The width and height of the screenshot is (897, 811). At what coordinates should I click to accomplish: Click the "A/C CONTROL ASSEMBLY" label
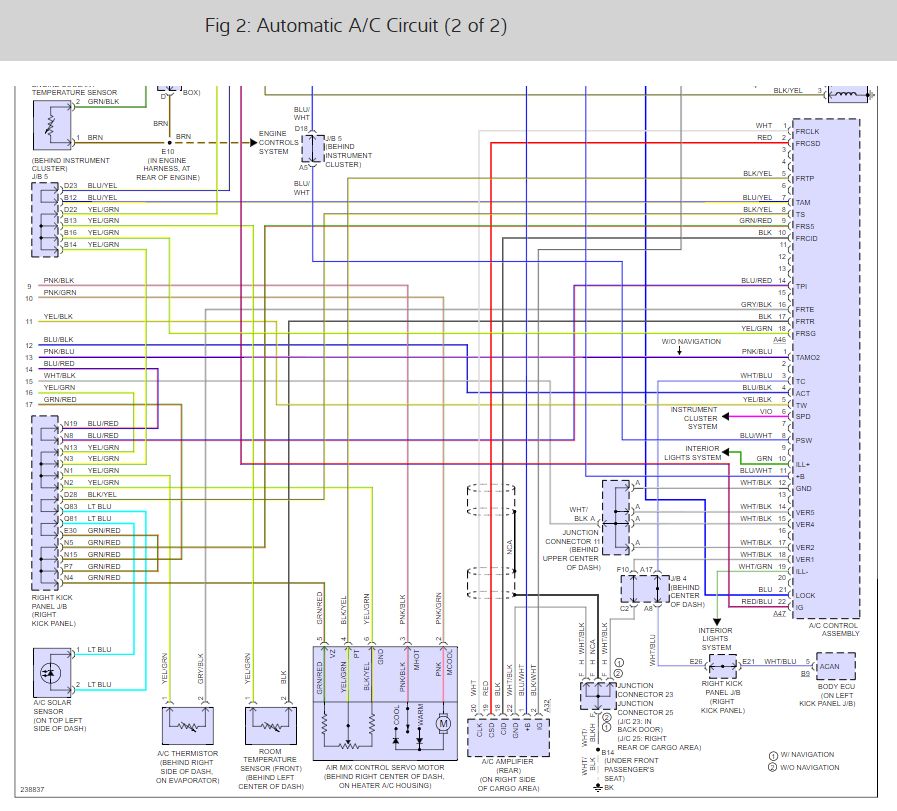(x=832, y=629)
